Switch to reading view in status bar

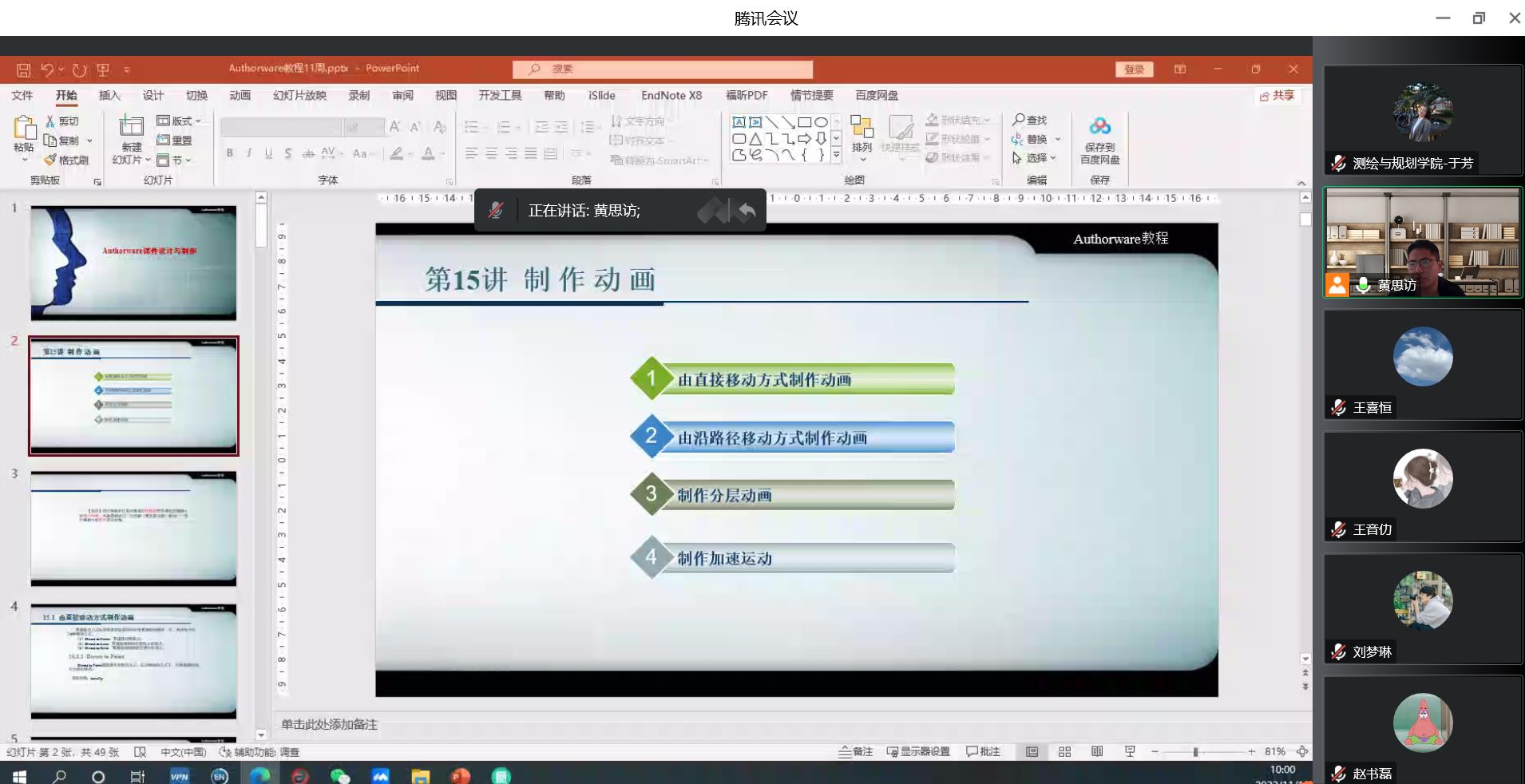pyautogui.click(x=1097, y=752)
